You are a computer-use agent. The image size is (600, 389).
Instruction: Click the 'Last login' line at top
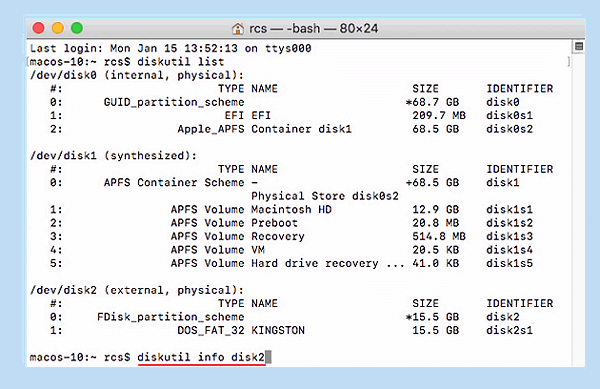point(171,48)
